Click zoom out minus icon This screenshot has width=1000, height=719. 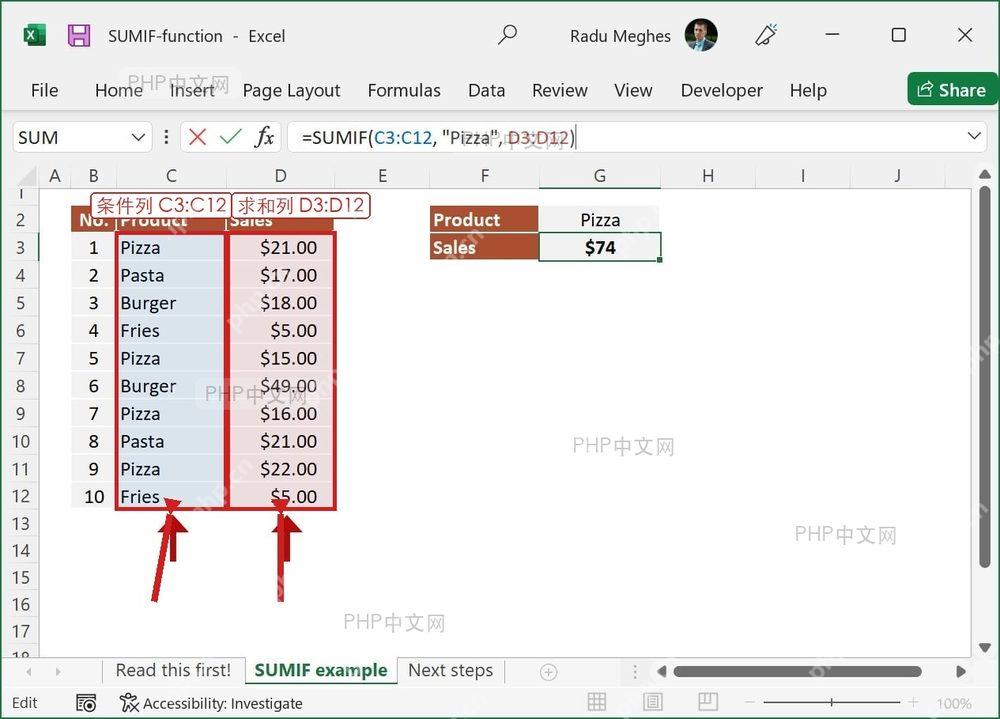750,702
